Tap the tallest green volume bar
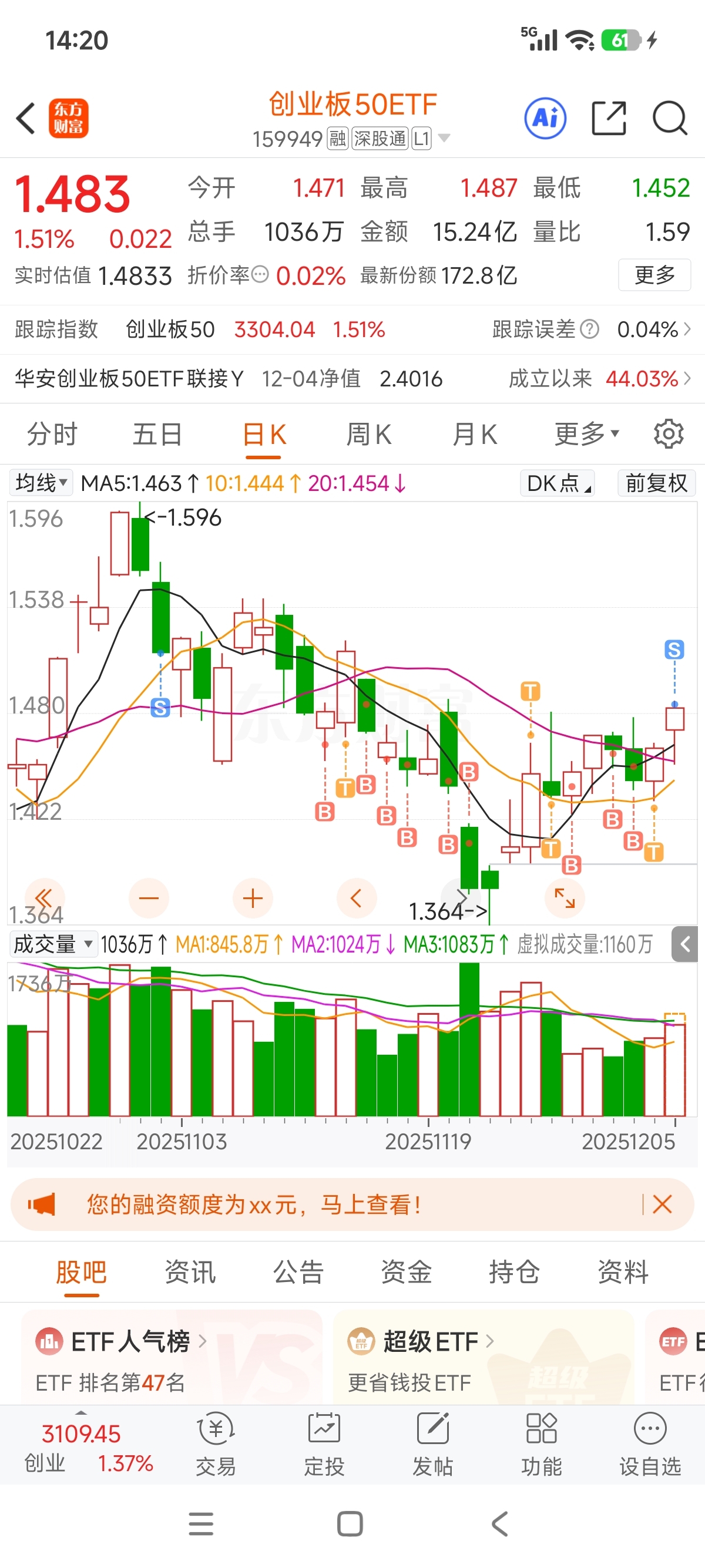The image size is (705, 1568). pyautogui.click(x=469, y=1038)
